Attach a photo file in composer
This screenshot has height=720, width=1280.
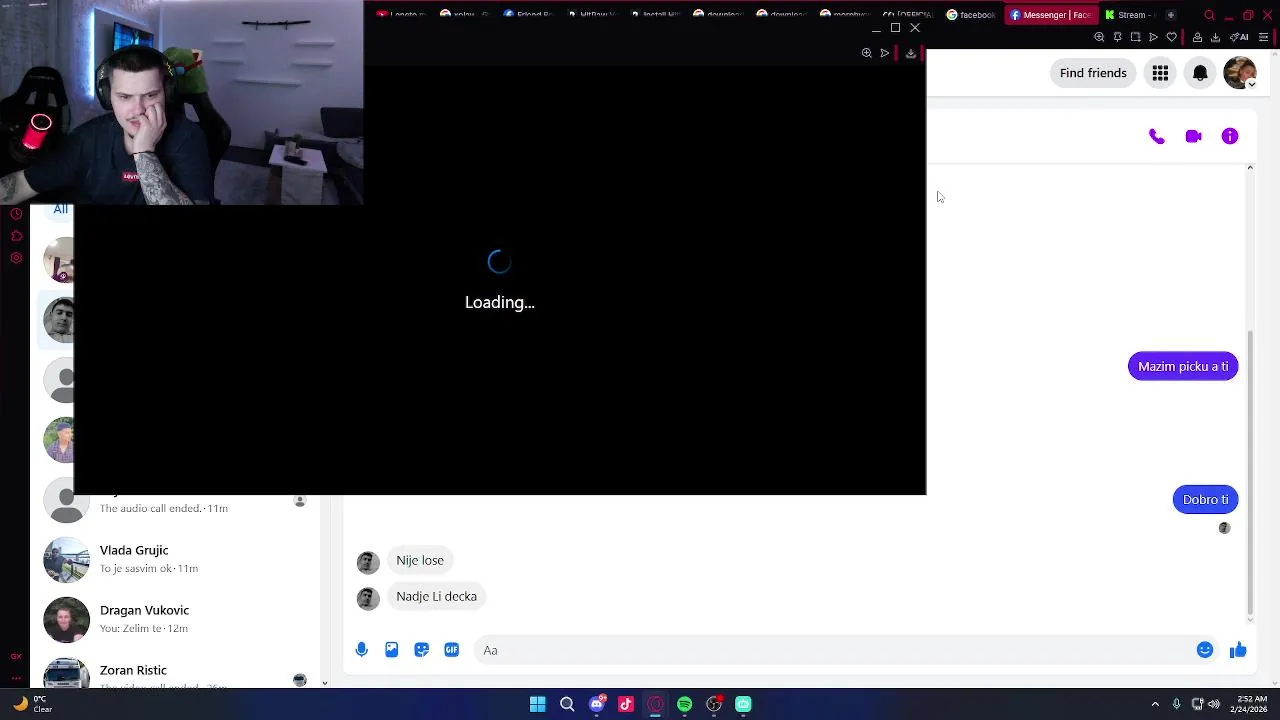coord(392,650)
